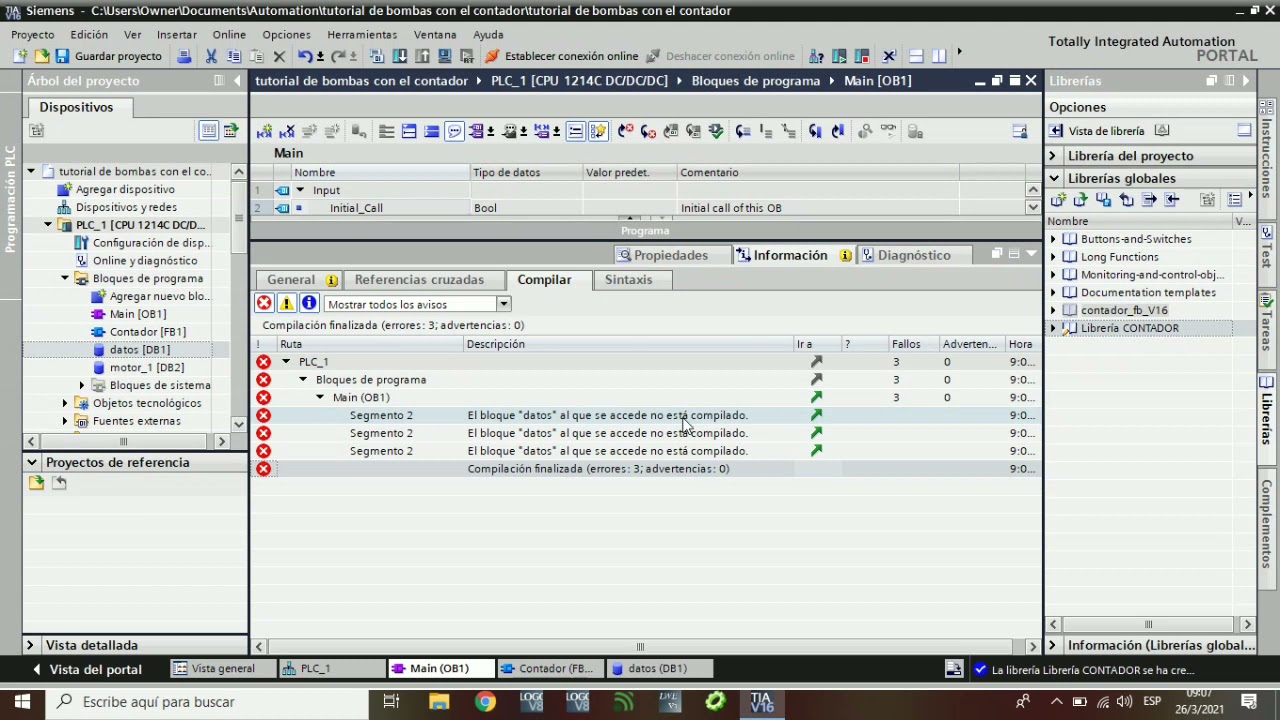Open the Online menu

(229, 34)
